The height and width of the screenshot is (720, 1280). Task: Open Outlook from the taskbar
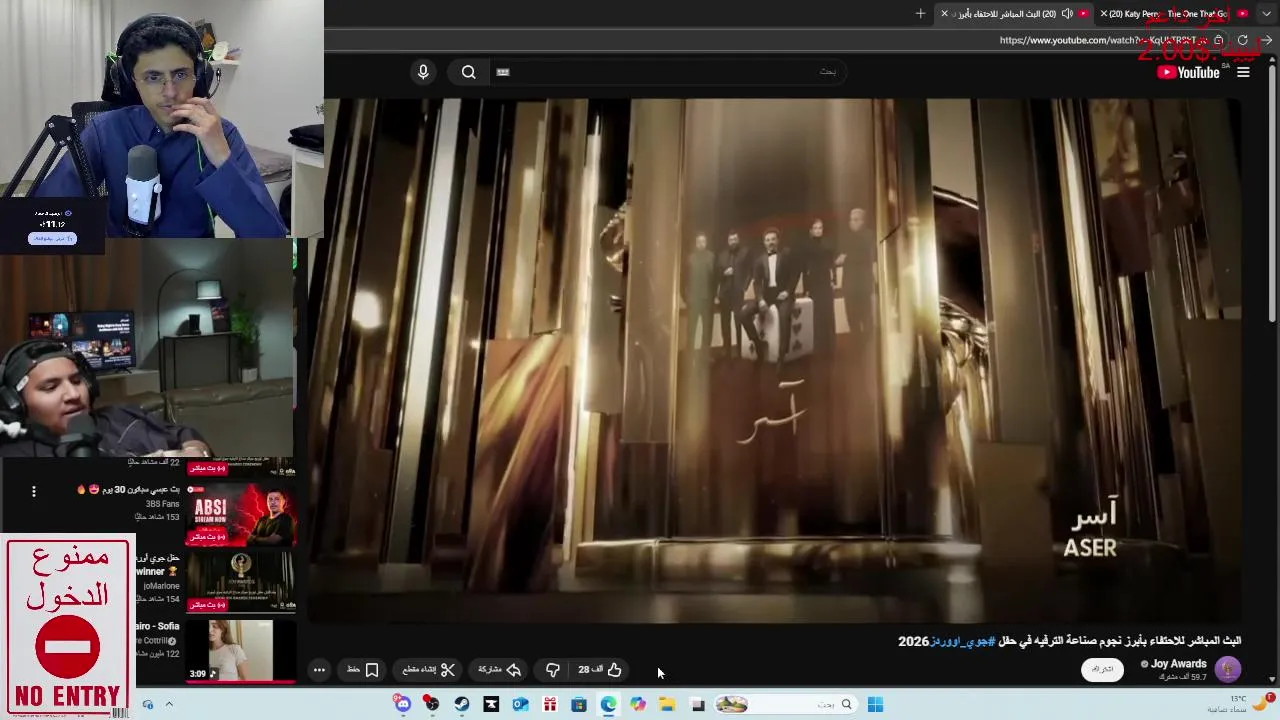click(x=520, y=705)
